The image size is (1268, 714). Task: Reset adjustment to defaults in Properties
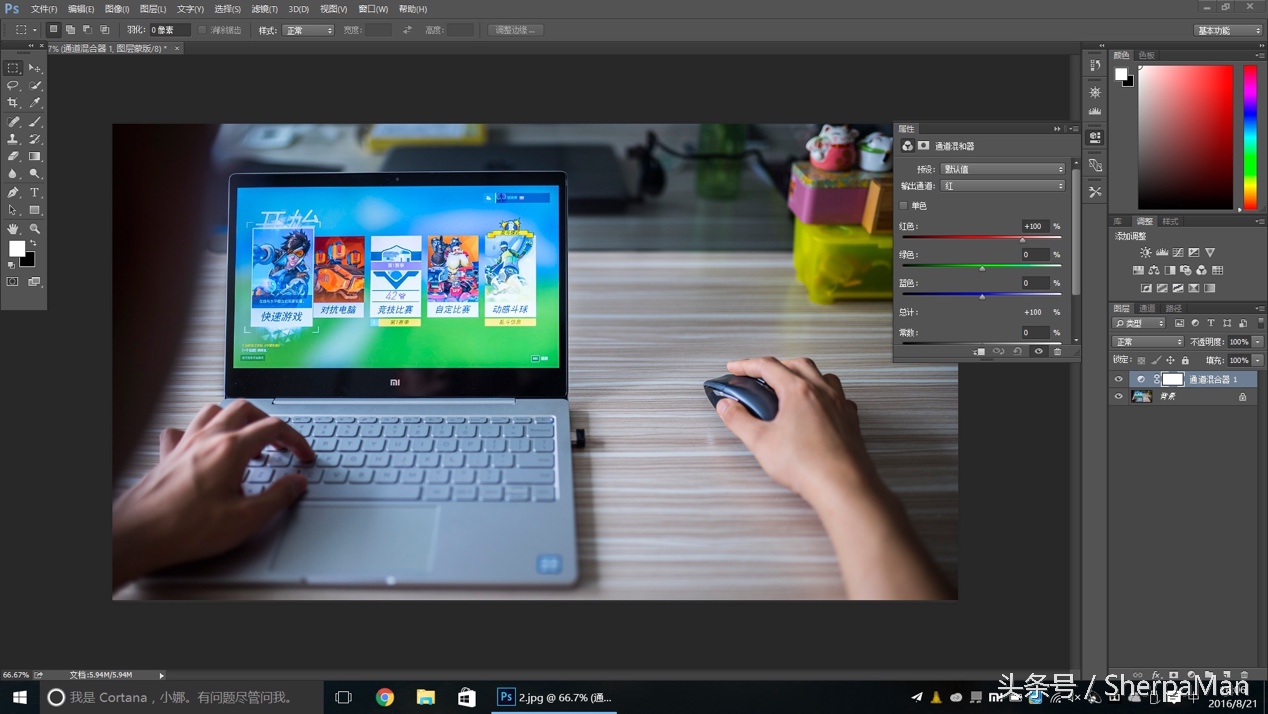pos(1017,352)
